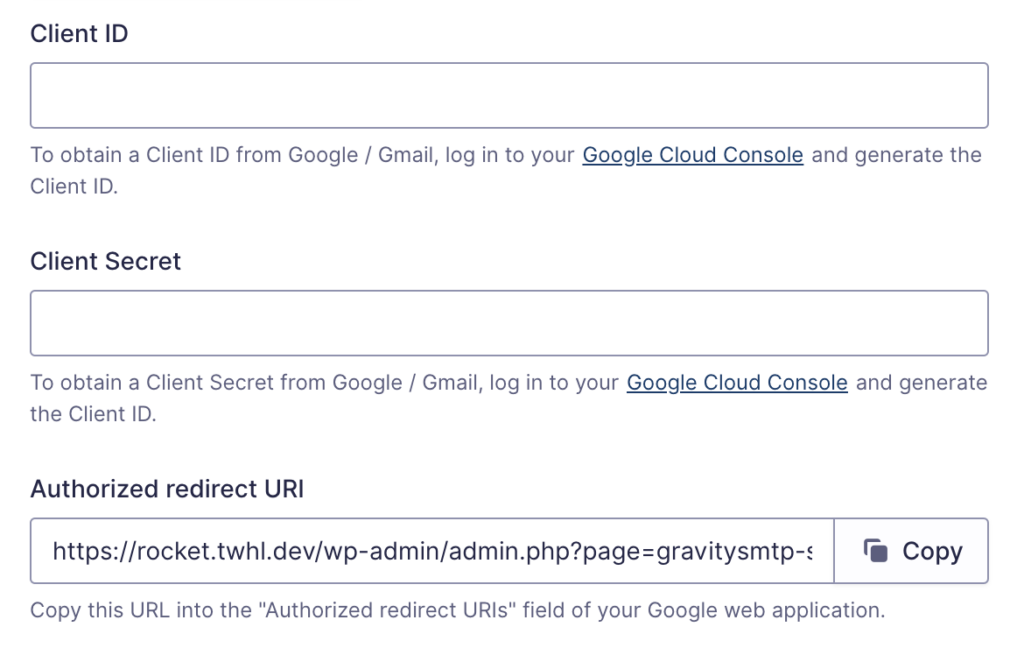Click the URL starting with https://rocket.twhl.dev
The height and width of the screenshot is (655, 1024).
430,550
